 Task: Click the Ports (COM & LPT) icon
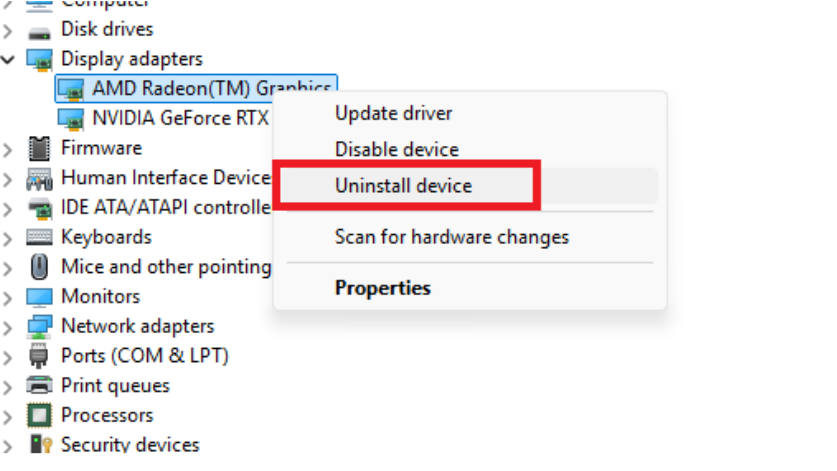click(40, 356)
